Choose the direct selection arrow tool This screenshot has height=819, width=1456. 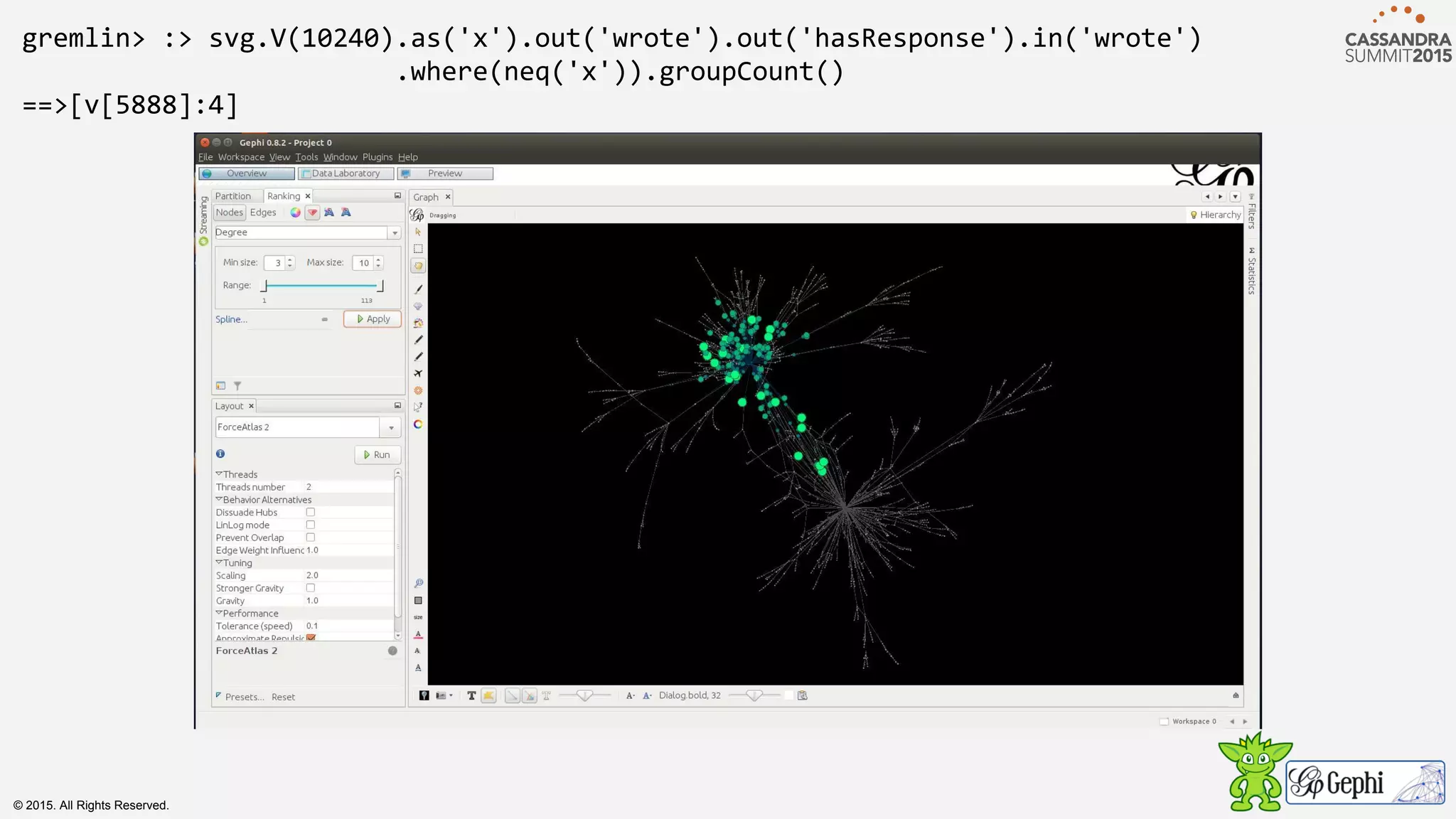click(418, 232)
